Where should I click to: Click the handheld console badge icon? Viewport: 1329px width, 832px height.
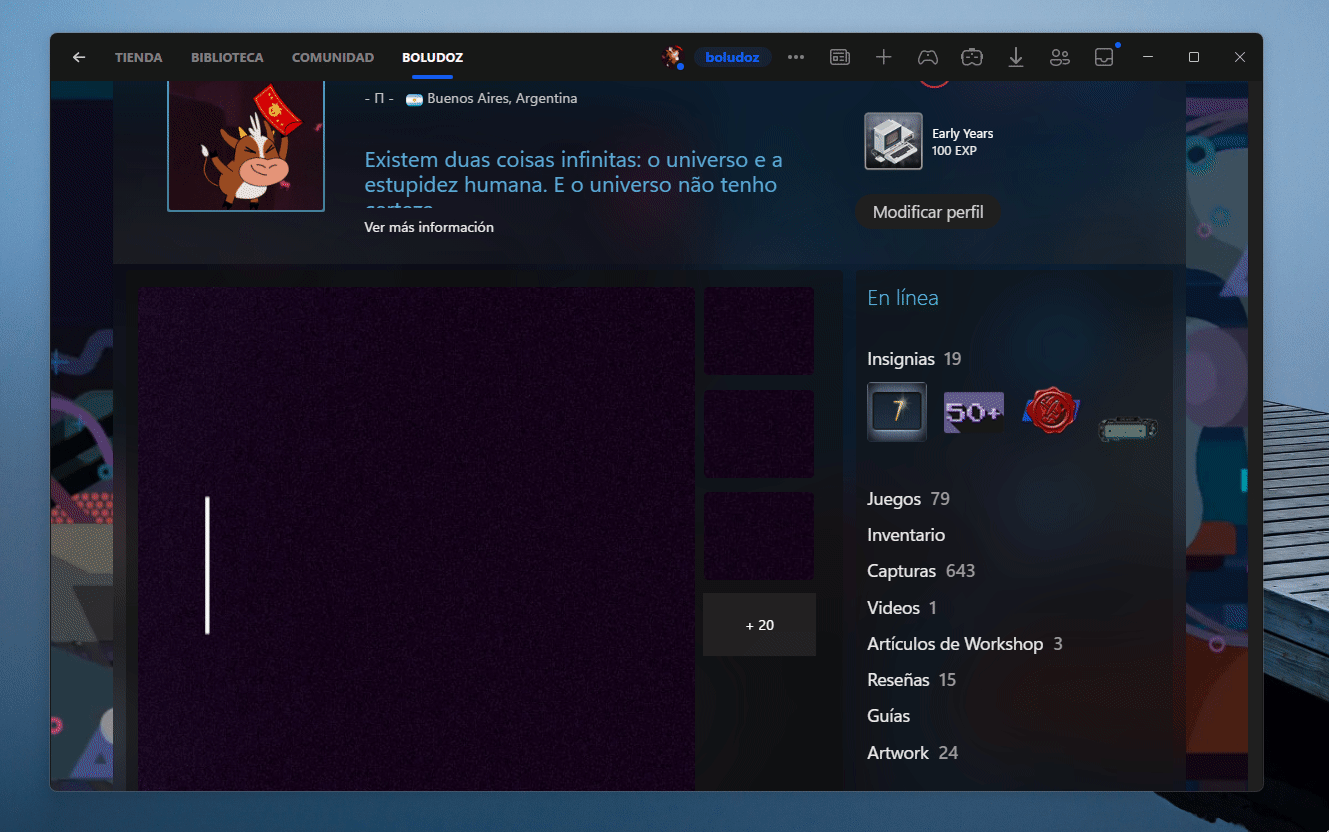1129,428
